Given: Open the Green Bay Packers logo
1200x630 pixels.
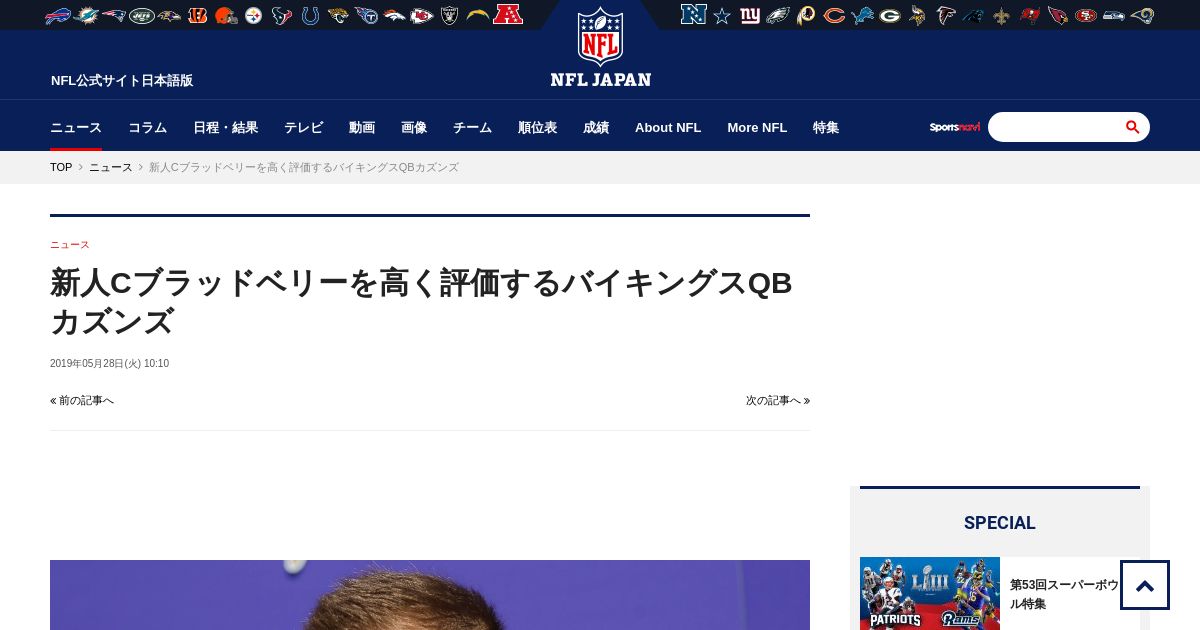Looking at the screenshot, I should click(x=890, y=15).
